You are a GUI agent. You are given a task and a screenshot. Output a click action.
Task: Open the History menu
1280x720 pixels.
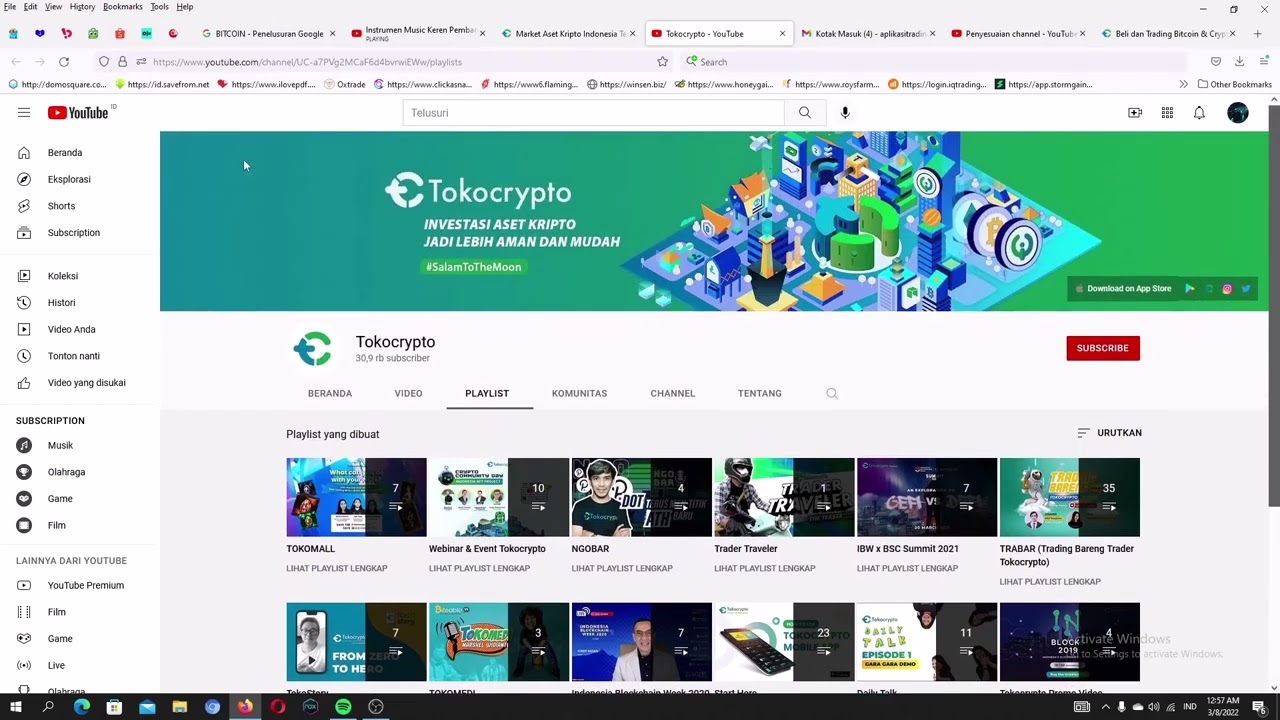(82, 7)
